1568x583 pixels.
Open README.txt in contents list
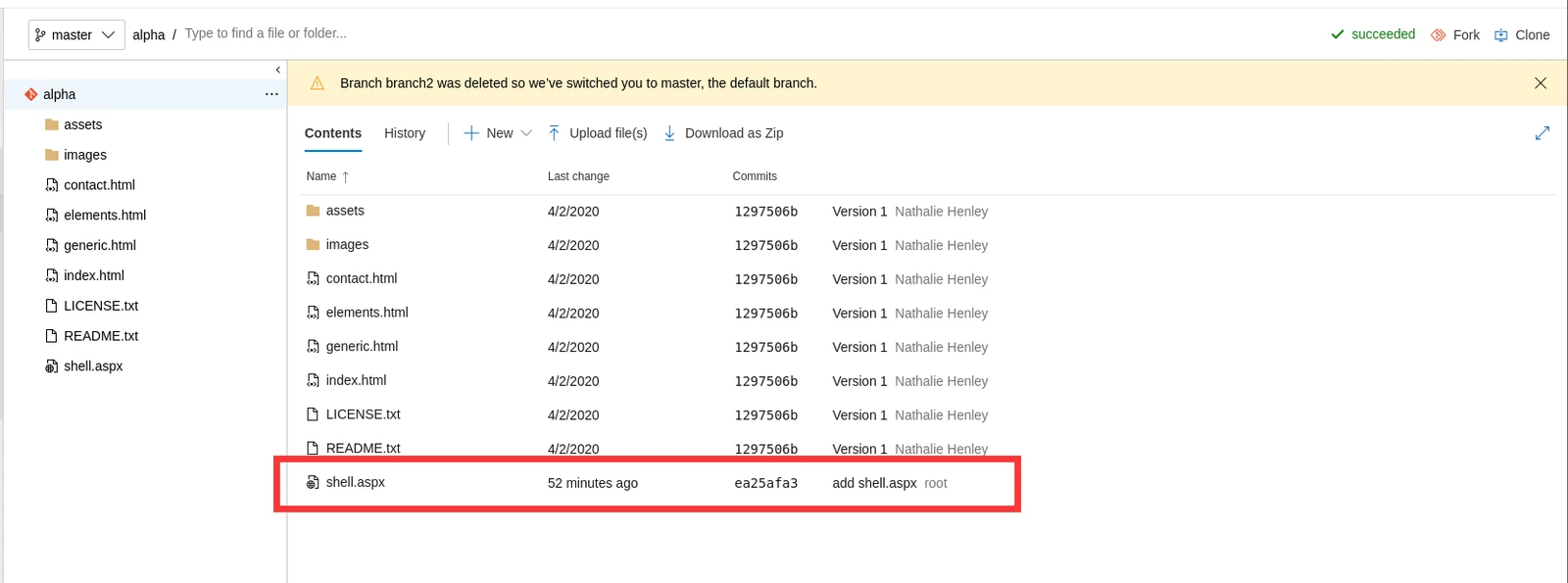click(363, 449)
